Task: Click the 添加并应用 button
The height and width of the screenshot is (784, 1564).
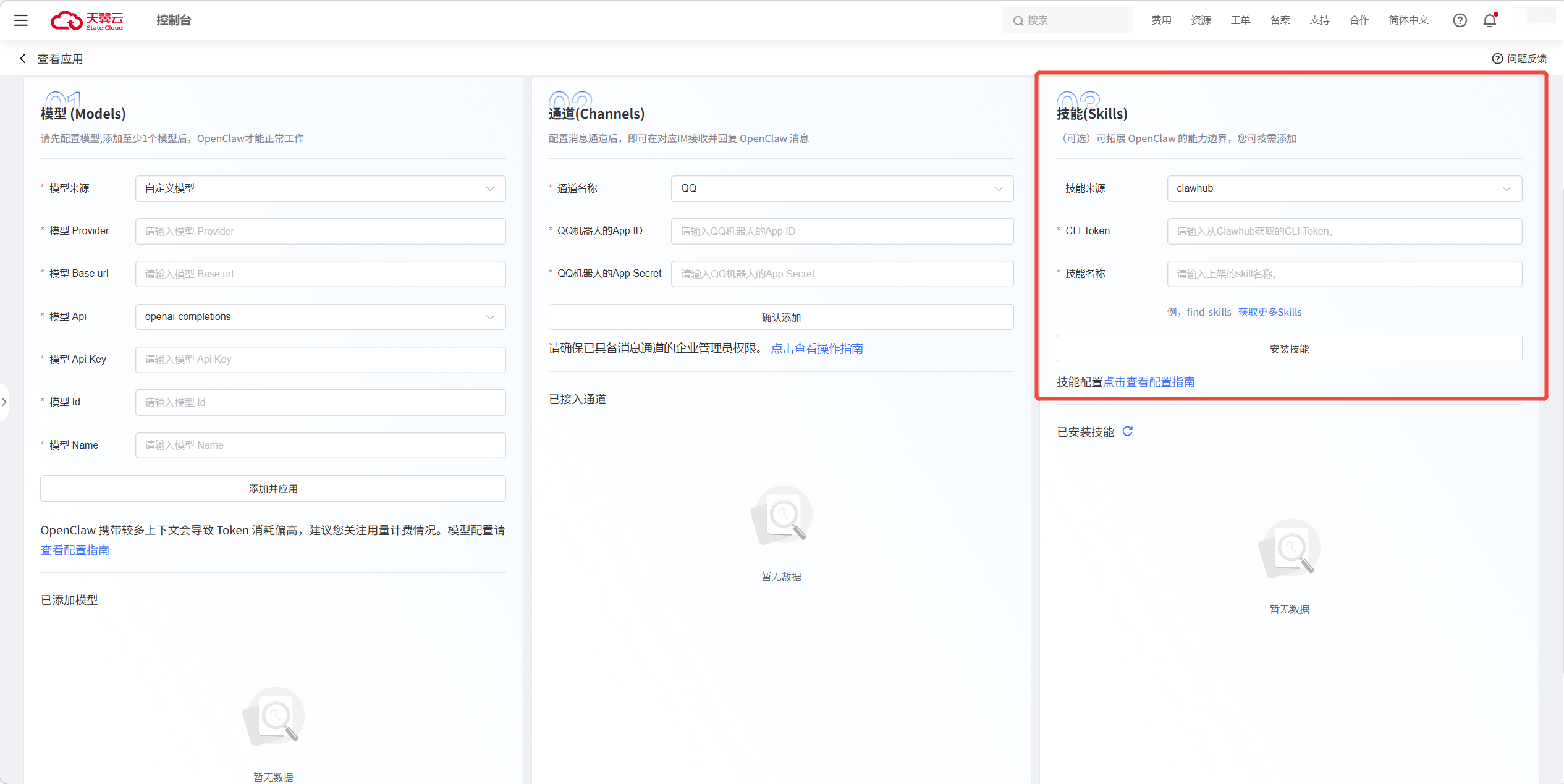Action: [273, 489]
